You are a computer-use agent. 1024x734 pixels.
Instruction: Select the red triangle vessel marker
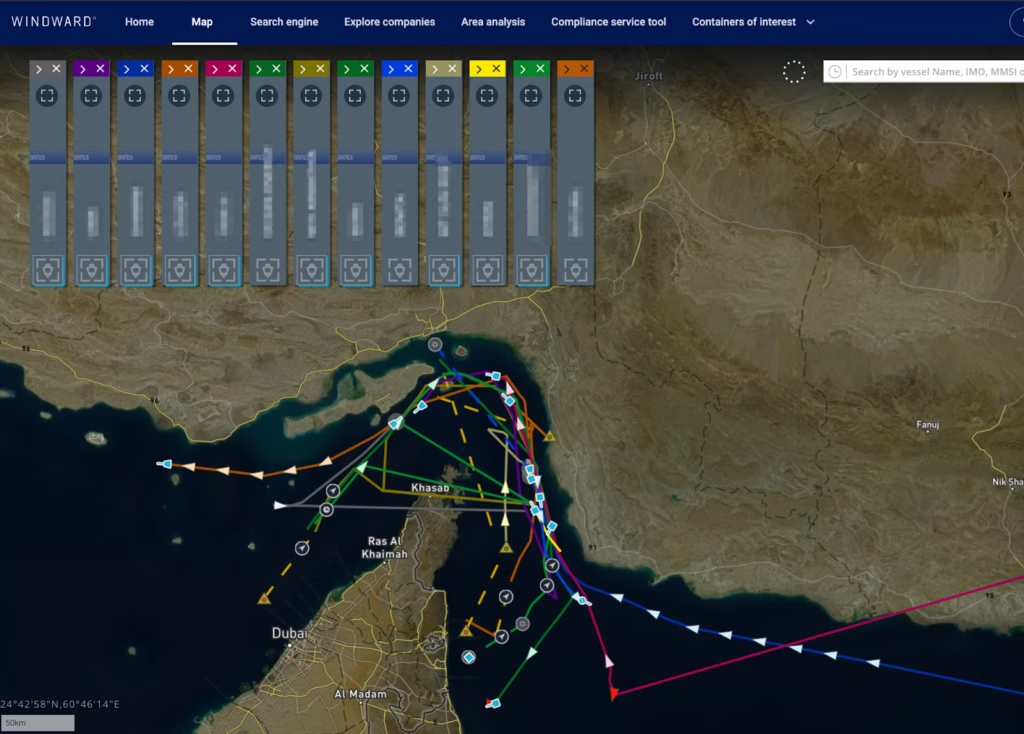tap(614, 693)
